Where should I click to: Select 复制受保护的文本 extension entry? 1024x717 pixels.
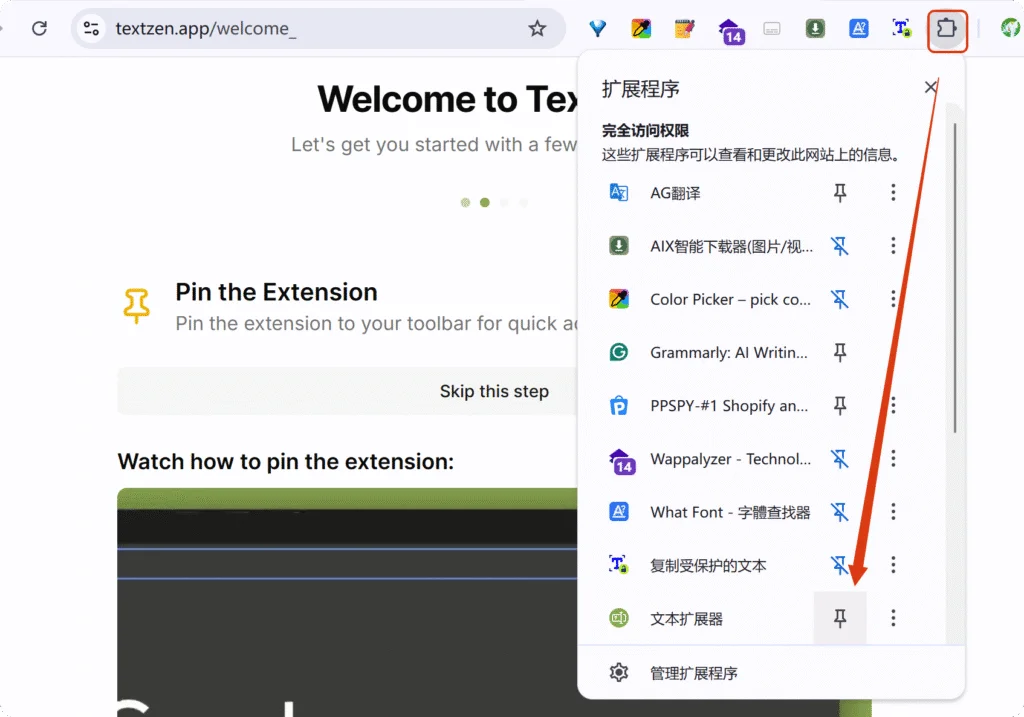click(708, 566)
